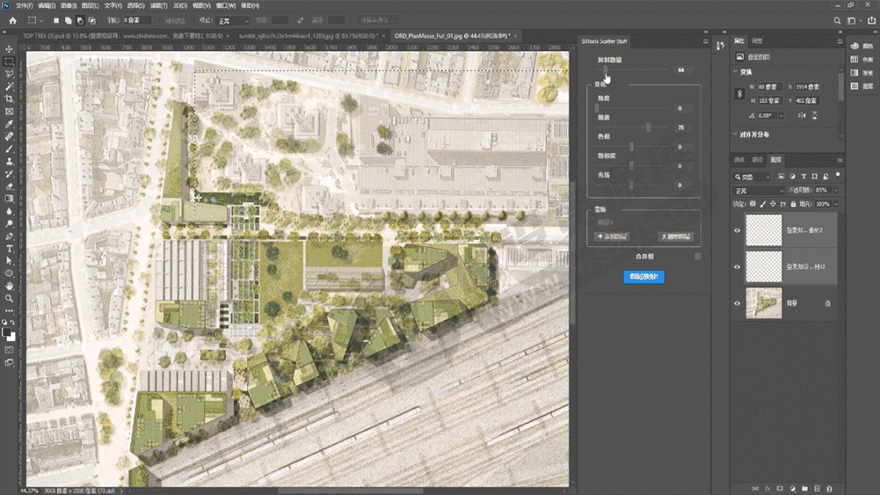This screenshot has height=495, width=880.
Task: Toggle visibility of the second layer
Action: click(737, 267)
